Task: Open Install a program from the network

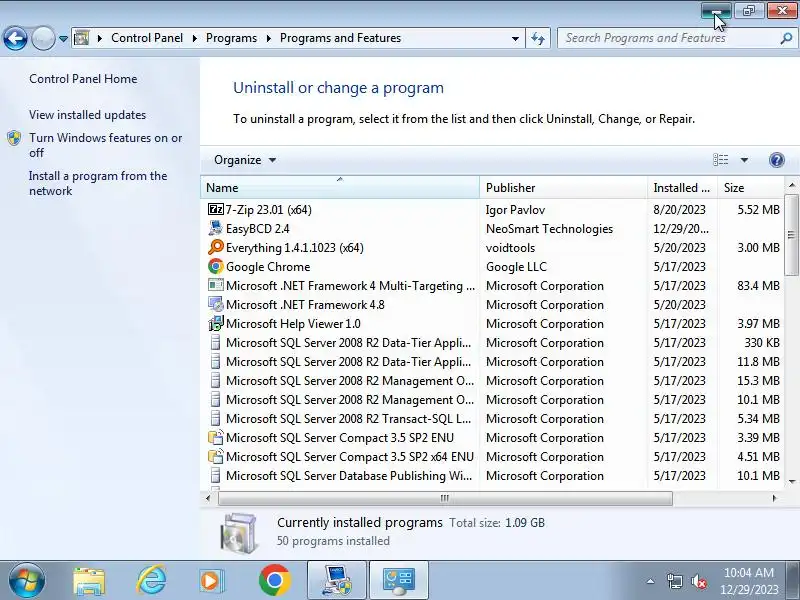Action: coord(98,183)
